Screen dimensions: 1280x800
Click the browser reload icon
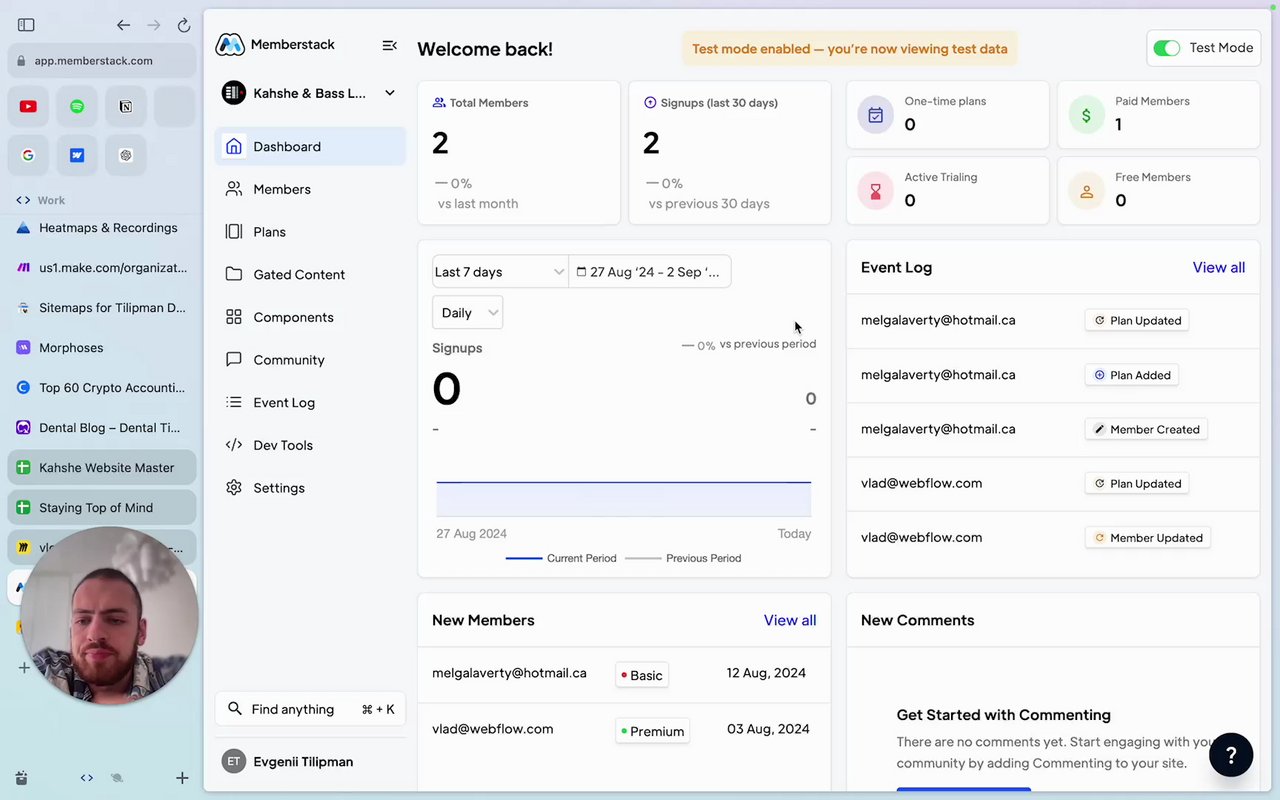click(x=183, y=25)
